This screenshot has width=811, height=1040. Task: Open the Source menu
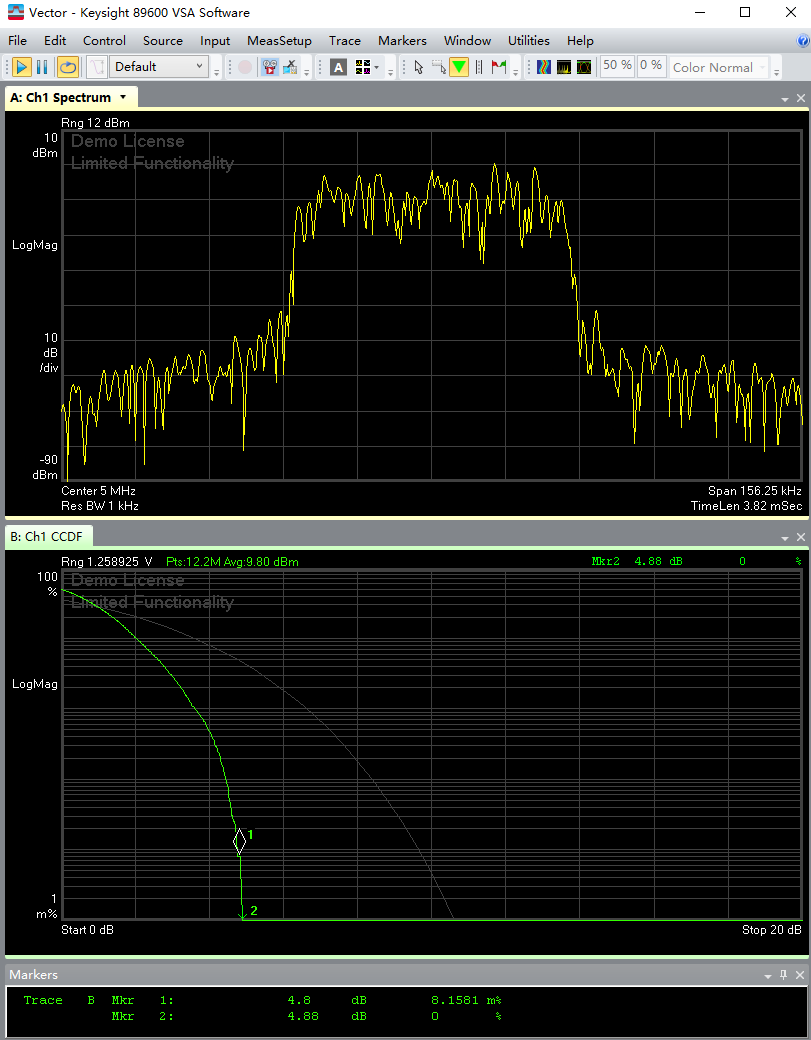click(162, 40)
